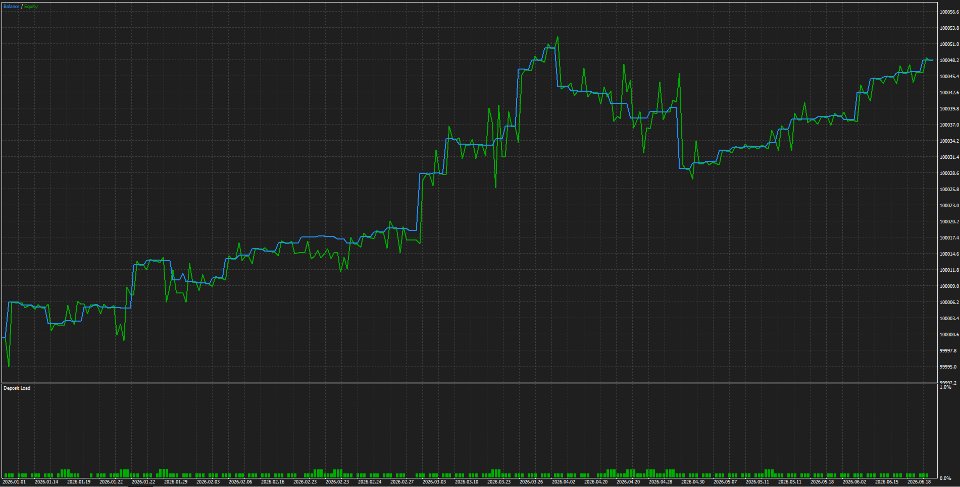Click the 2026.01.01 first date label
This screenshot has height=487, width=960.
click(x=13, y=482)
